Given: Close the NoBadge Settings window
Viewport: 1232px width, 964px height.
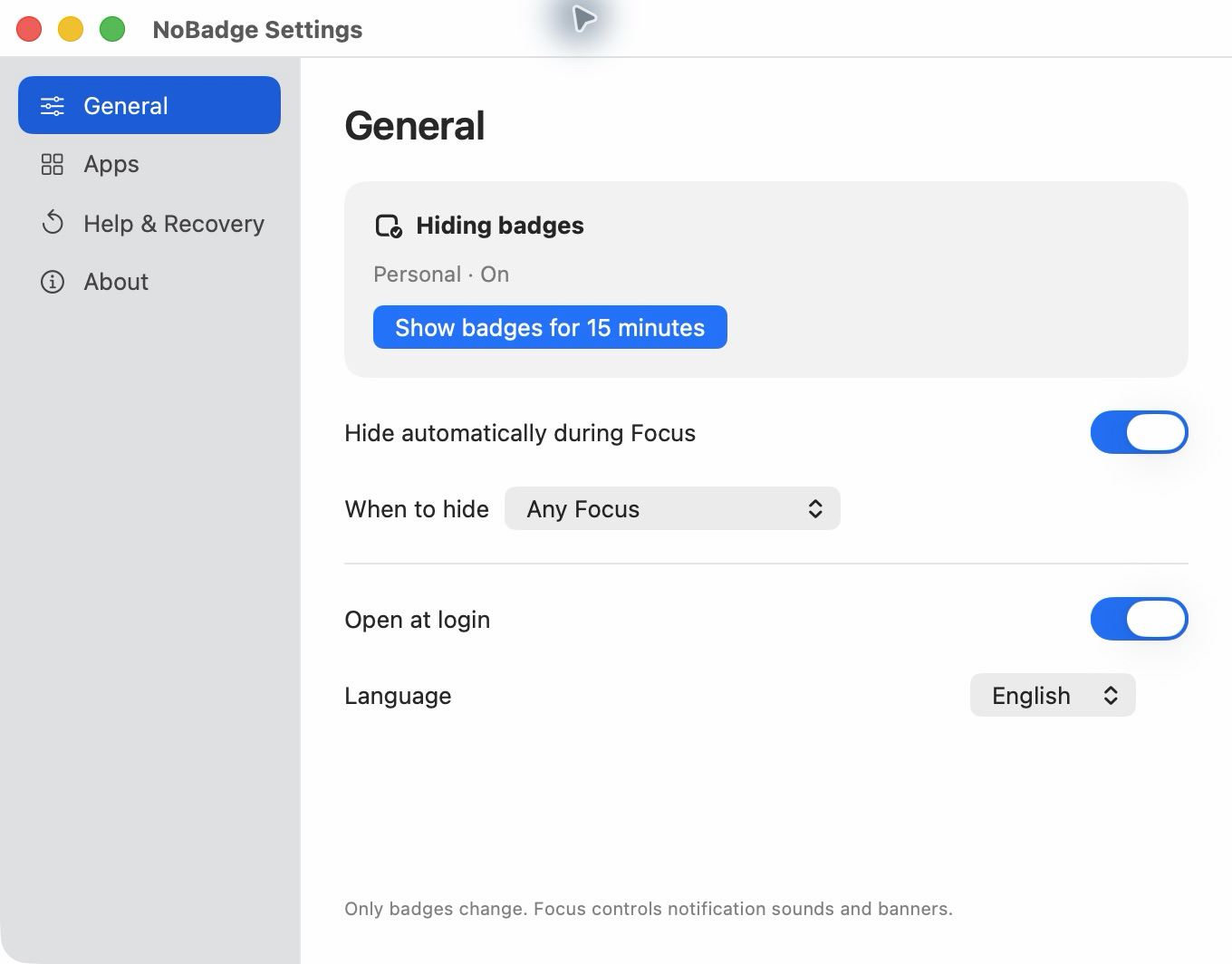Looking at the screenshot, I should [29, 29].
